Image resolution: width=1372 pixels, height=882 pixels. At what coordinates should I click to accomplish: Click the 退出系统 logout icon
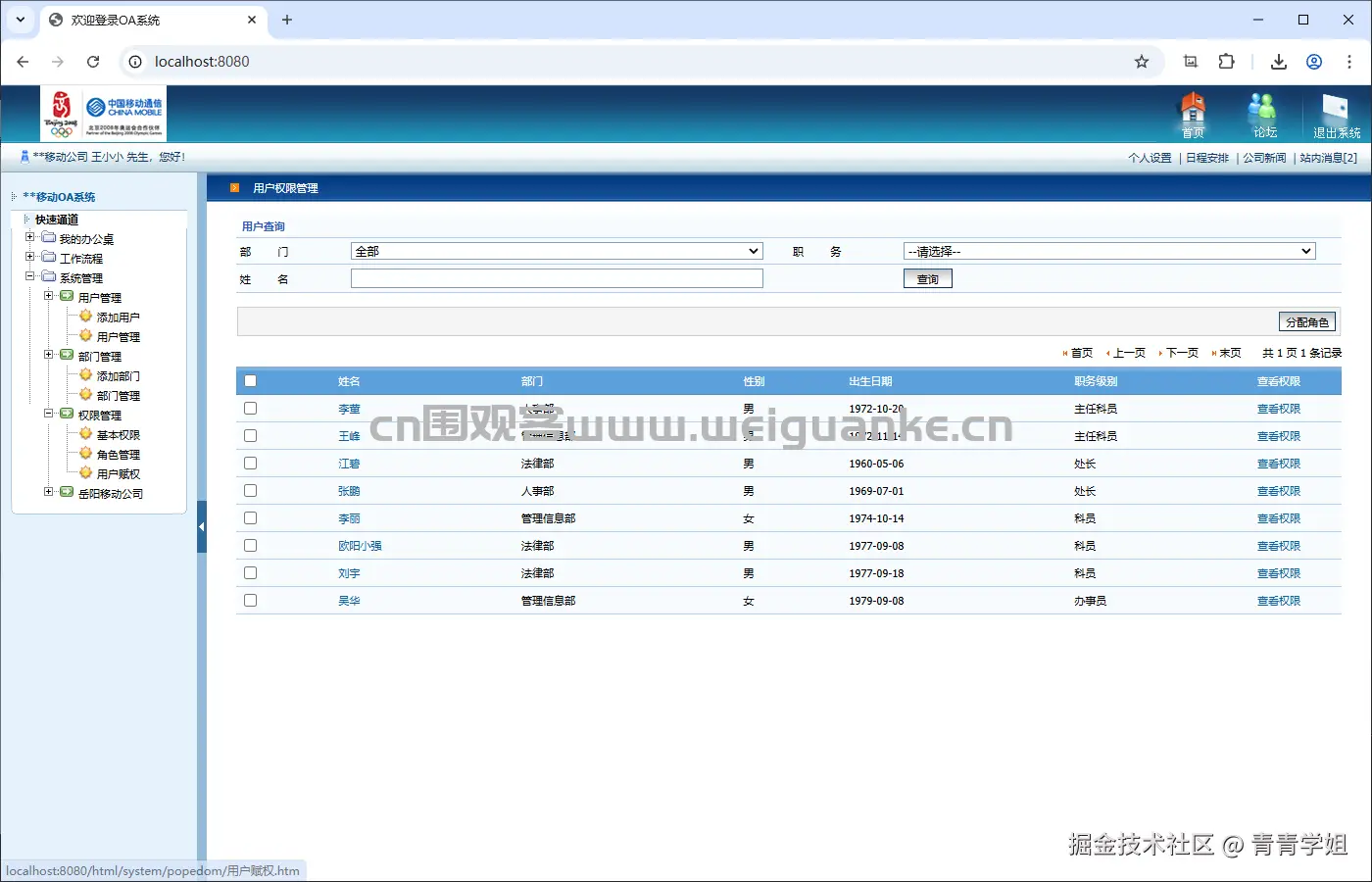pos(1336,116)
